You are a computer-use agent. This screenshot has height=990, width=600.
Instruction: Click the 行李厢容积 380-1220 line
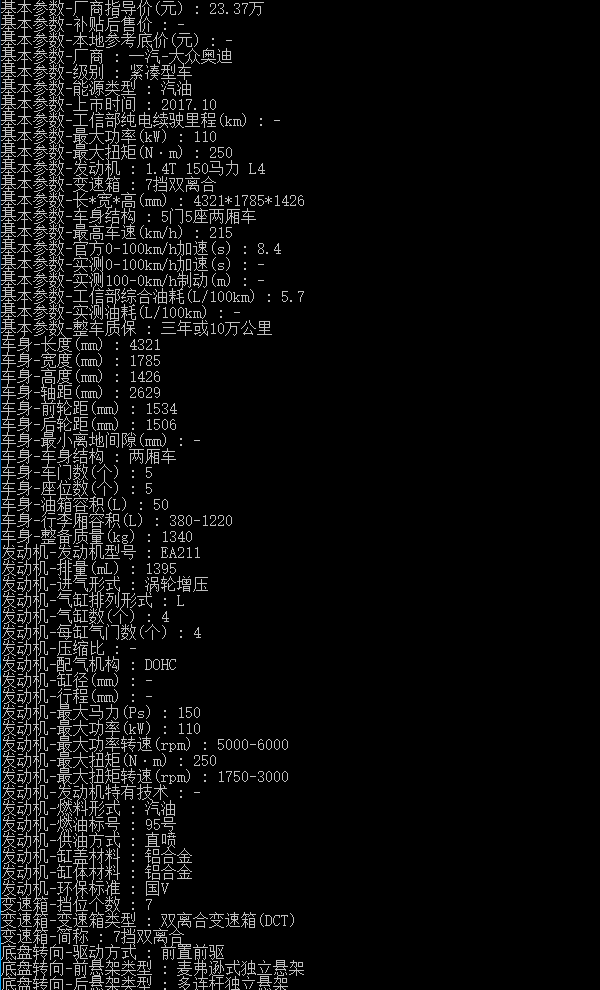coord(116,521)
